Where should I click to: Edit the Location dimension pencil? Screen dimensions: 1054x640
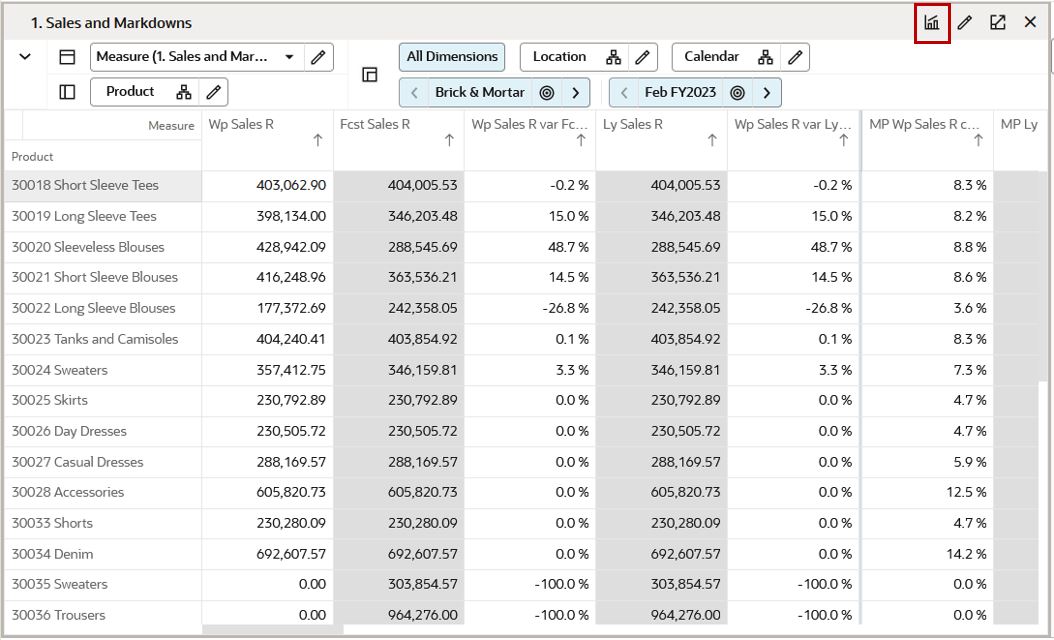click(643, 57)
